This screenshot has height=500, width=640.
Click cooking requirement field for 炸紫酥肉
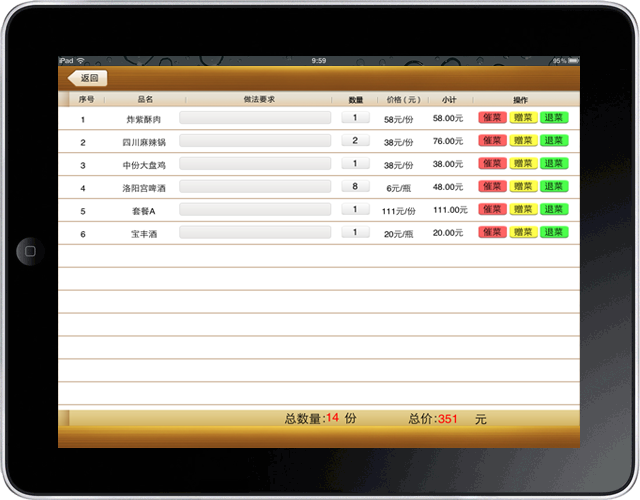coord(255,118)
